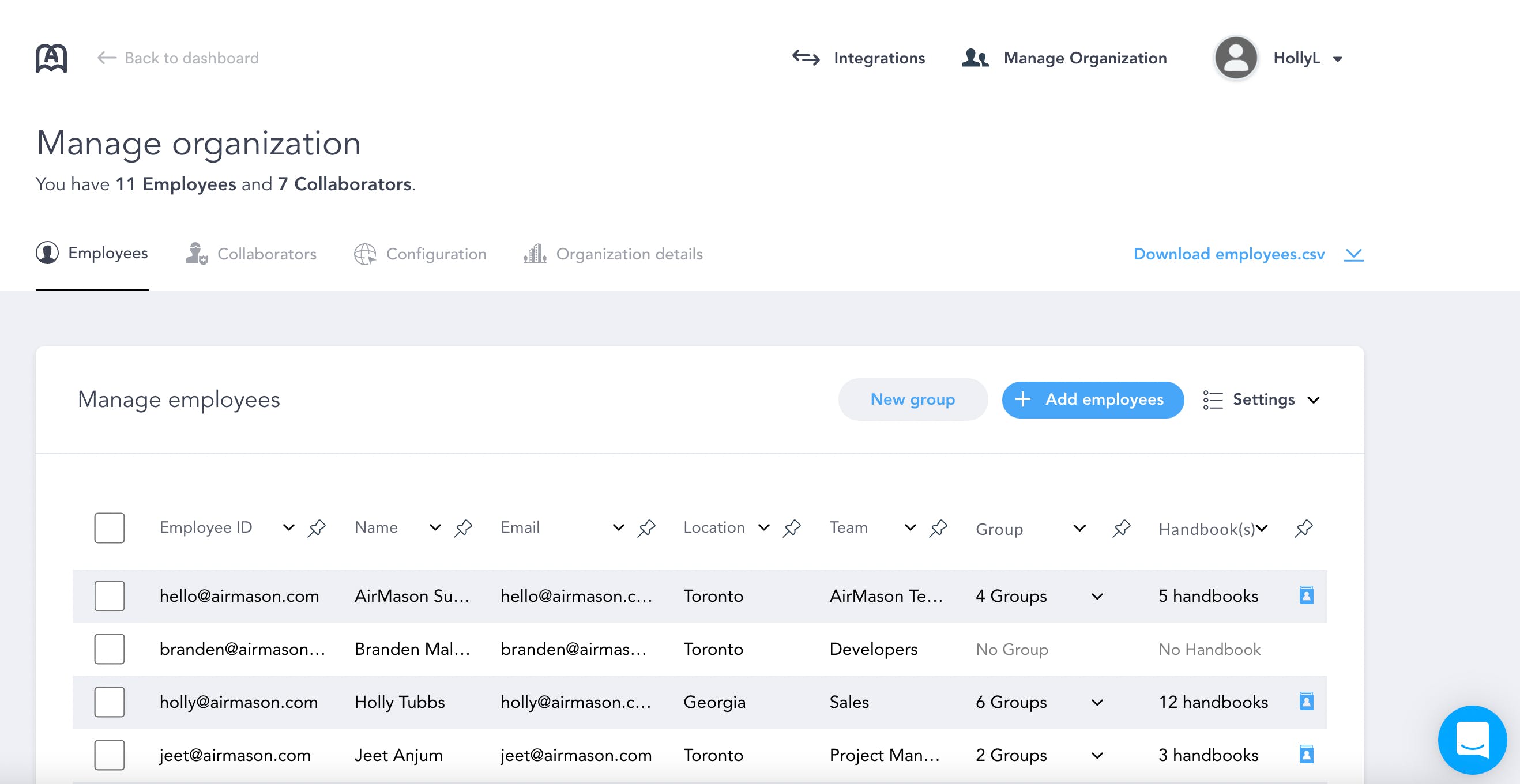The width and height of the screenshot is (1520, 784).
Task: Click the Employees tab person icon
Action: point(47,253)
